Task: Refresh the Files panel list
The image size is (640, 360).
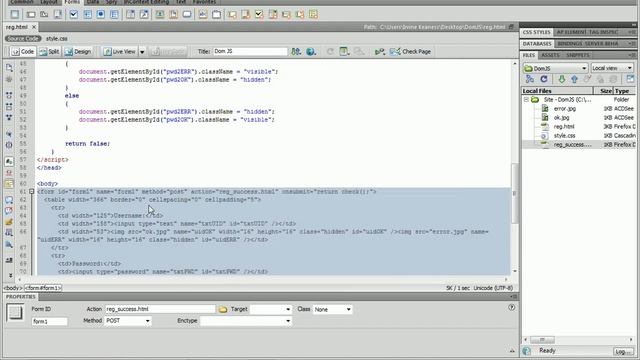Action: (x=544, y=79)
